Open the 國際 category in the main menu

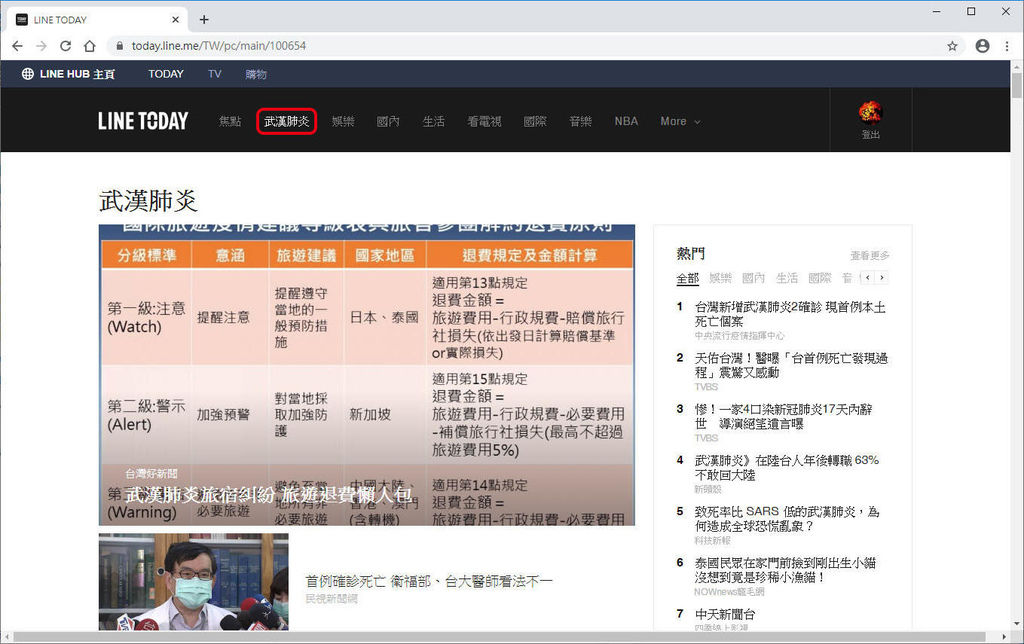pos(535,121)
